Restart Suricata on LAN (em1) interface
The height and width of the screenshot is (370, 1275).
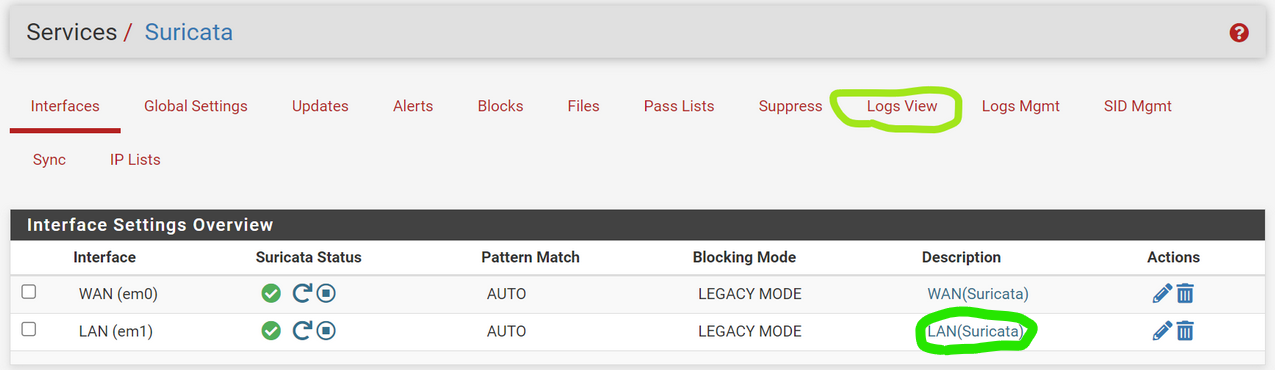[x=302, y=330]
